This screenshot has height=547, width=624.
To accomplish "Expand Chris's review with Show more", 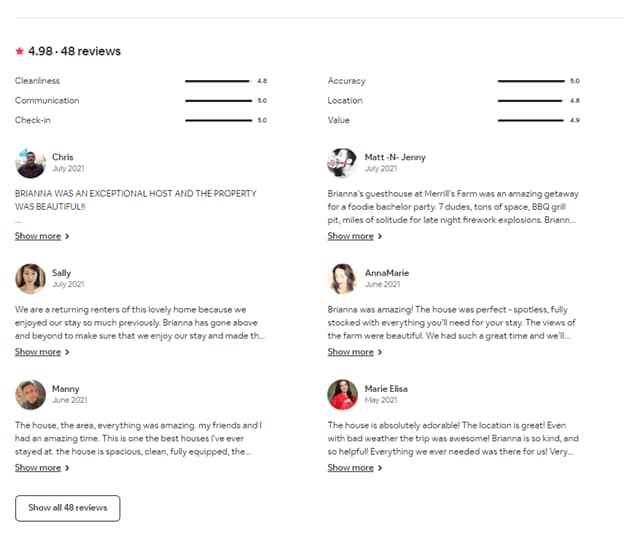I will click(42, 236).
